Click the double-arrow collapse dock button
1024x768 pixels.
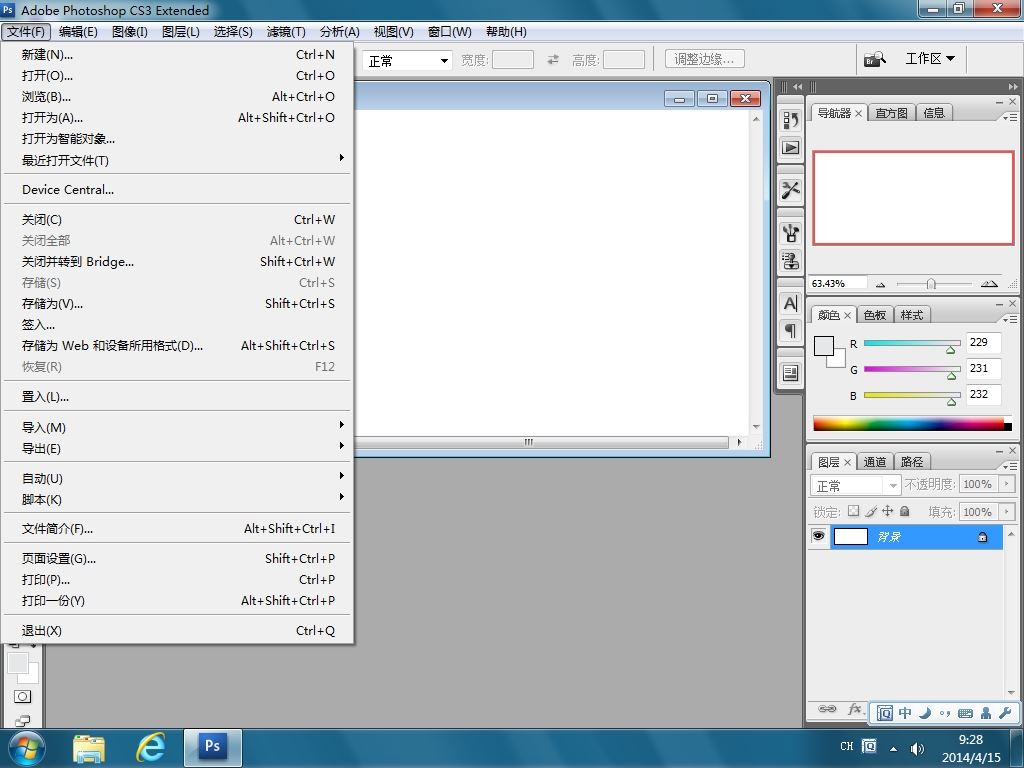click(797, 86)
